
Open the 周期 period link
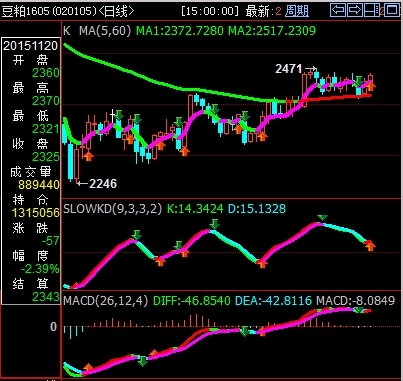pyautogui.click(x=297, y=11)
